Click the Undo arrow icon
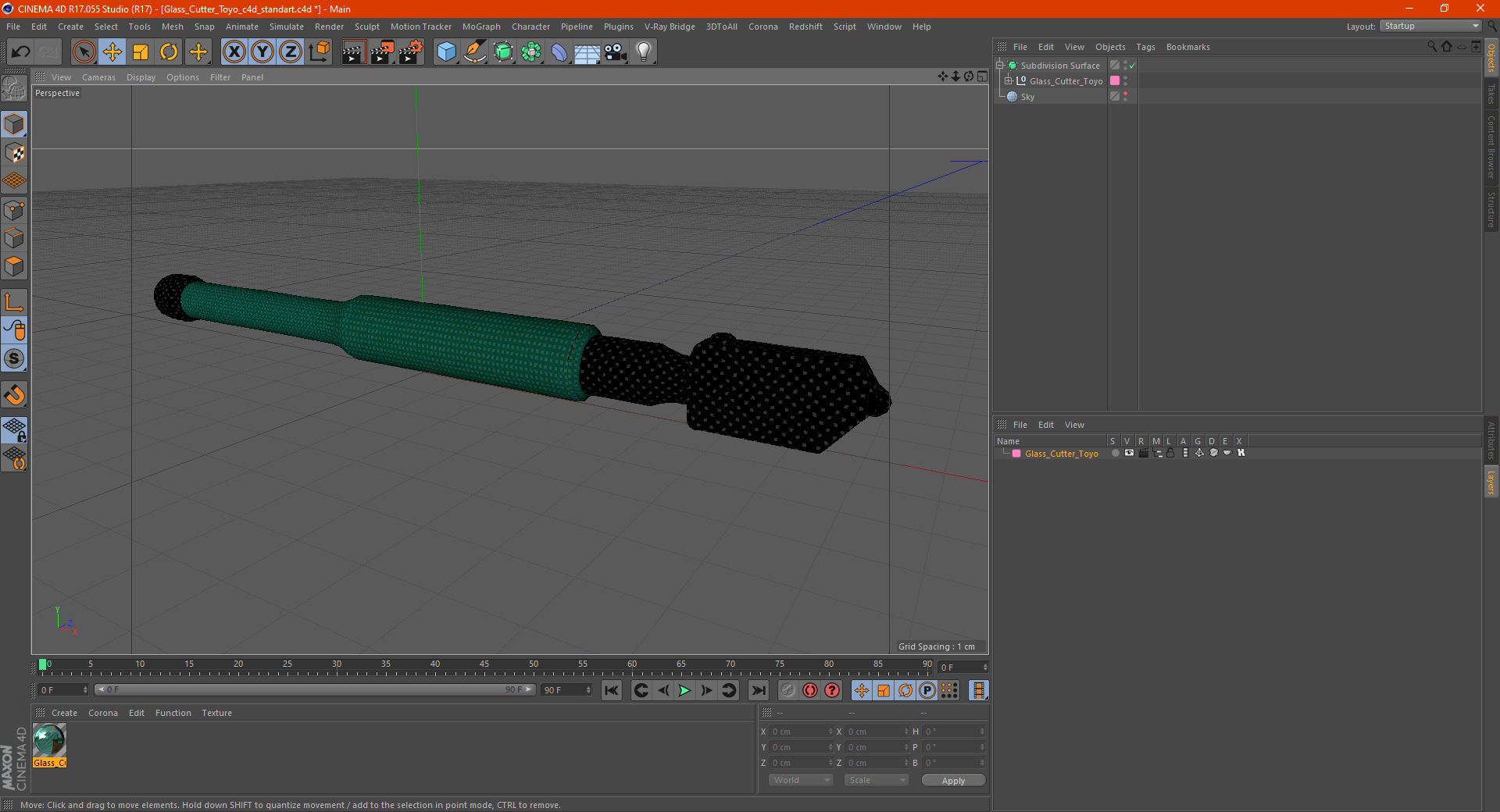The image size is (1500, 812). coord(21,52)
